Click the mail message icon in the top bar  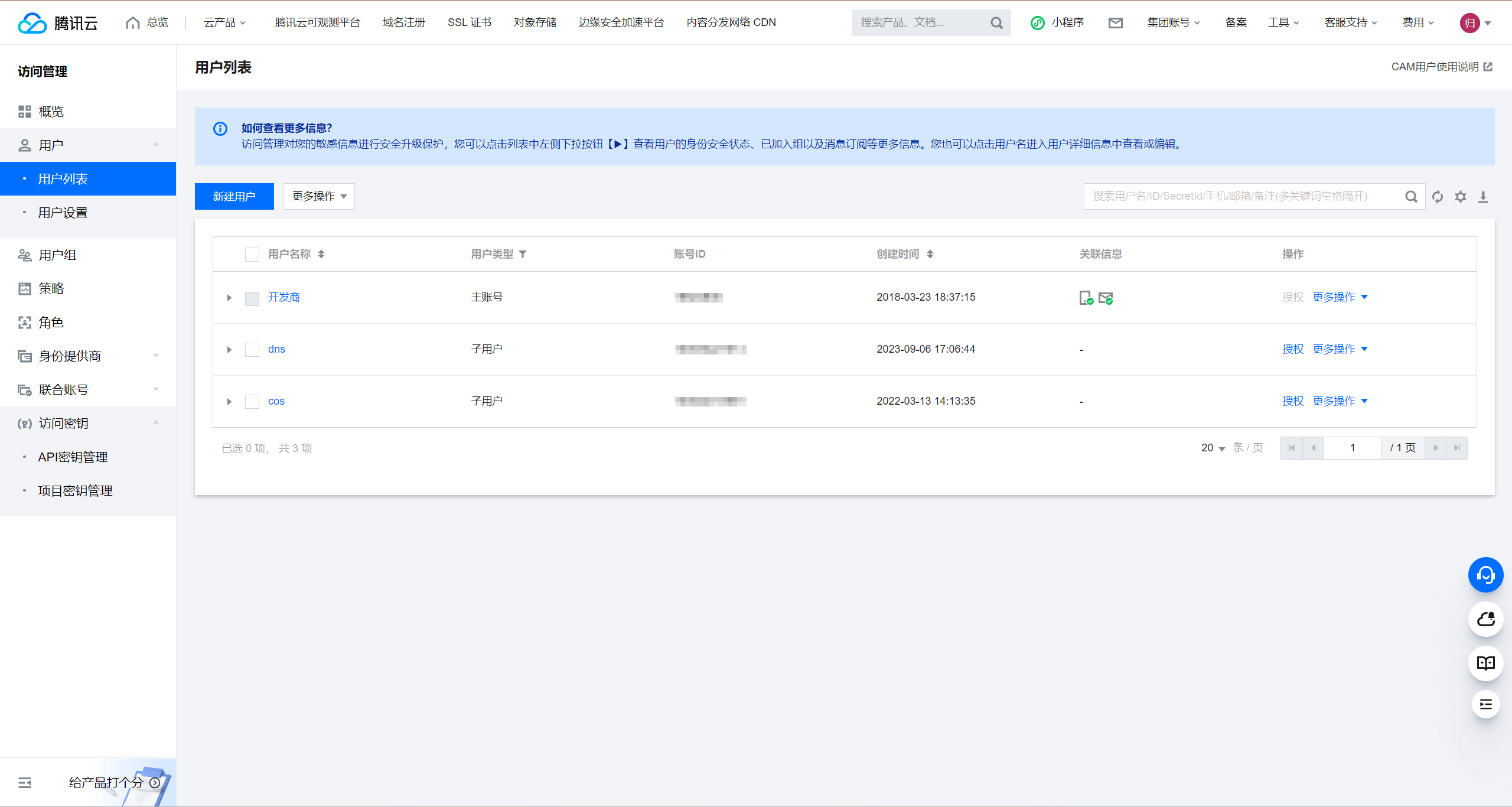click(1116, 22)
